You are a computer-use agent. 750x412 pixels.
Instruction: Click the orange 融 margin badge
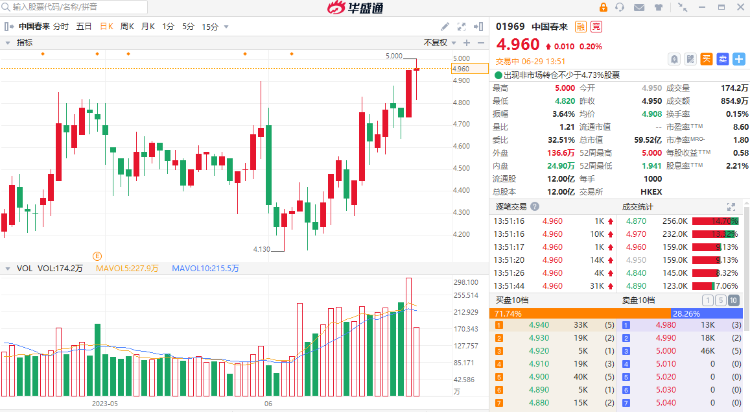tap(581, 27)
